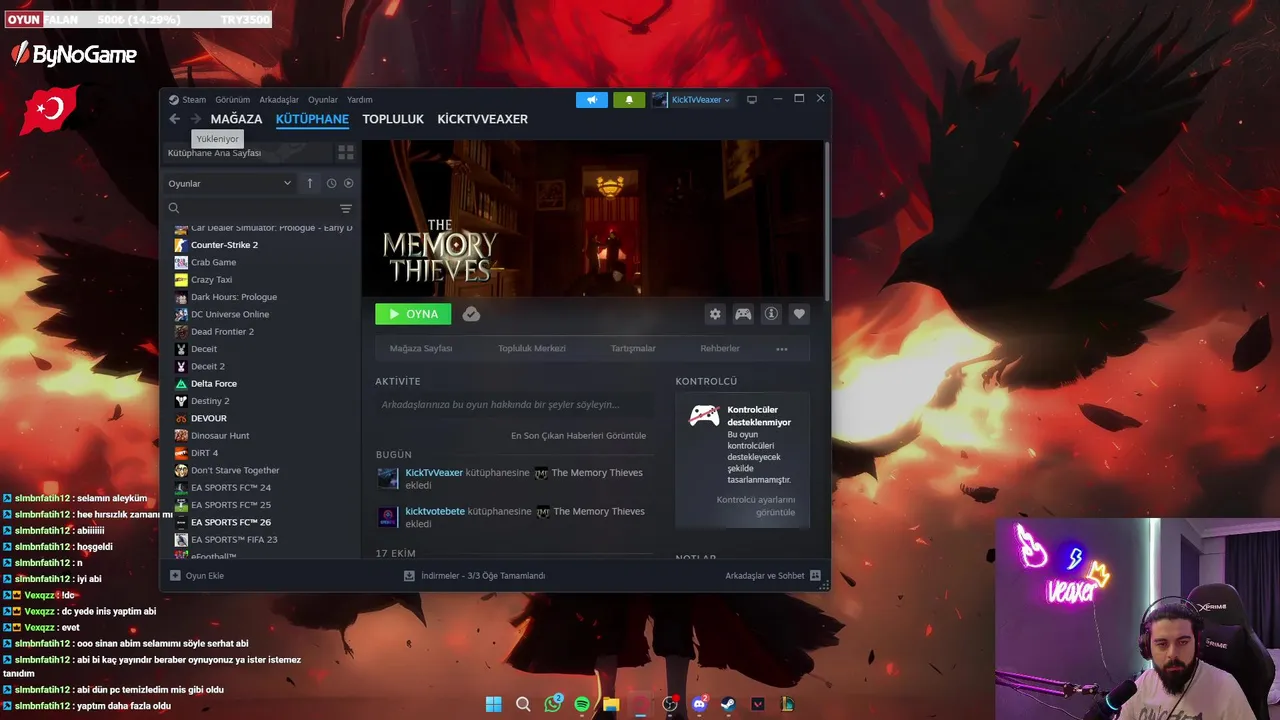Open advanced filter options icon
This screenshot has width=1280, height=720.
[346, 208]
